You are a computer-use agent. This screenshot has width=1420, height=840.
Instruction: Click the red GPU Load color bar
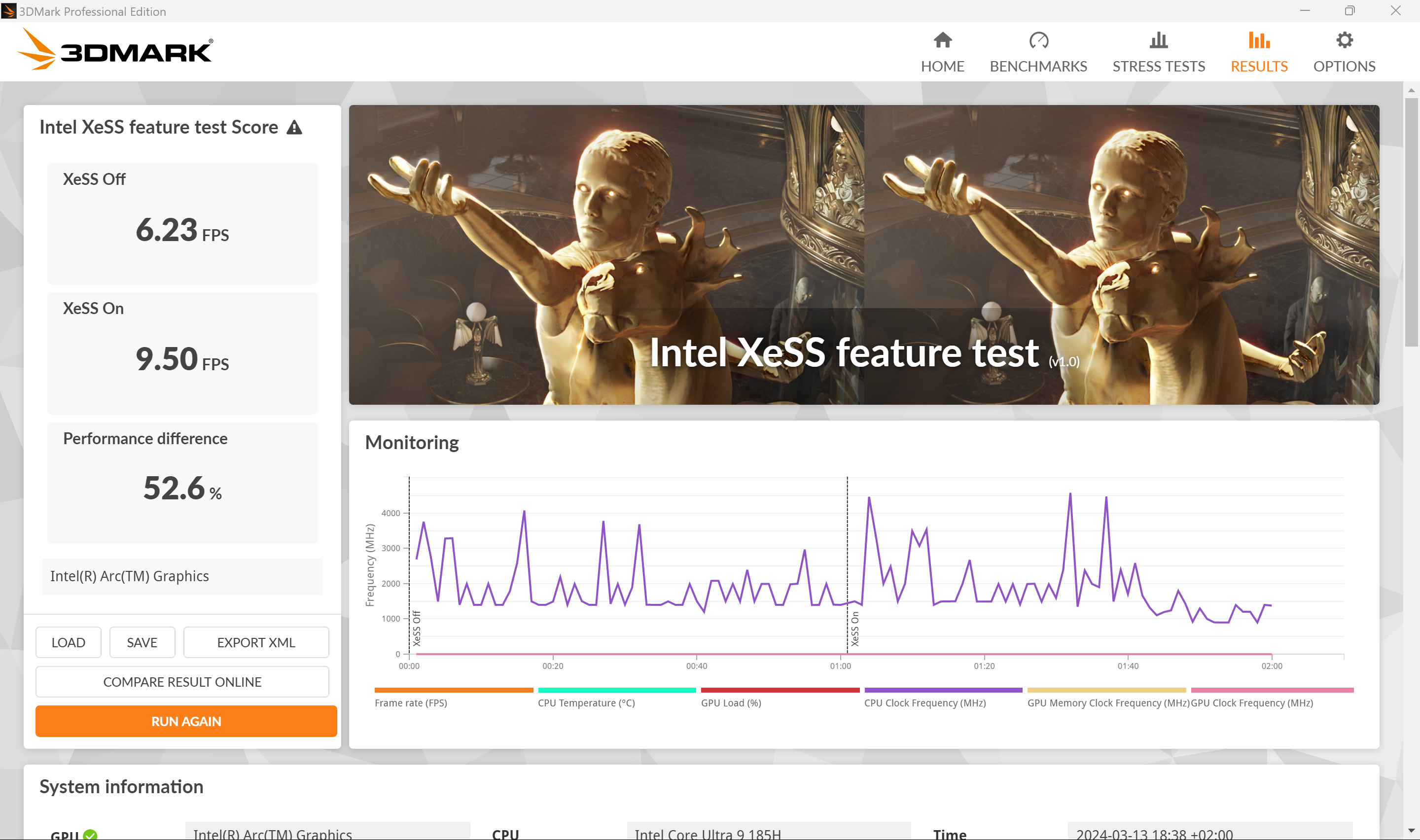[781, 690]
